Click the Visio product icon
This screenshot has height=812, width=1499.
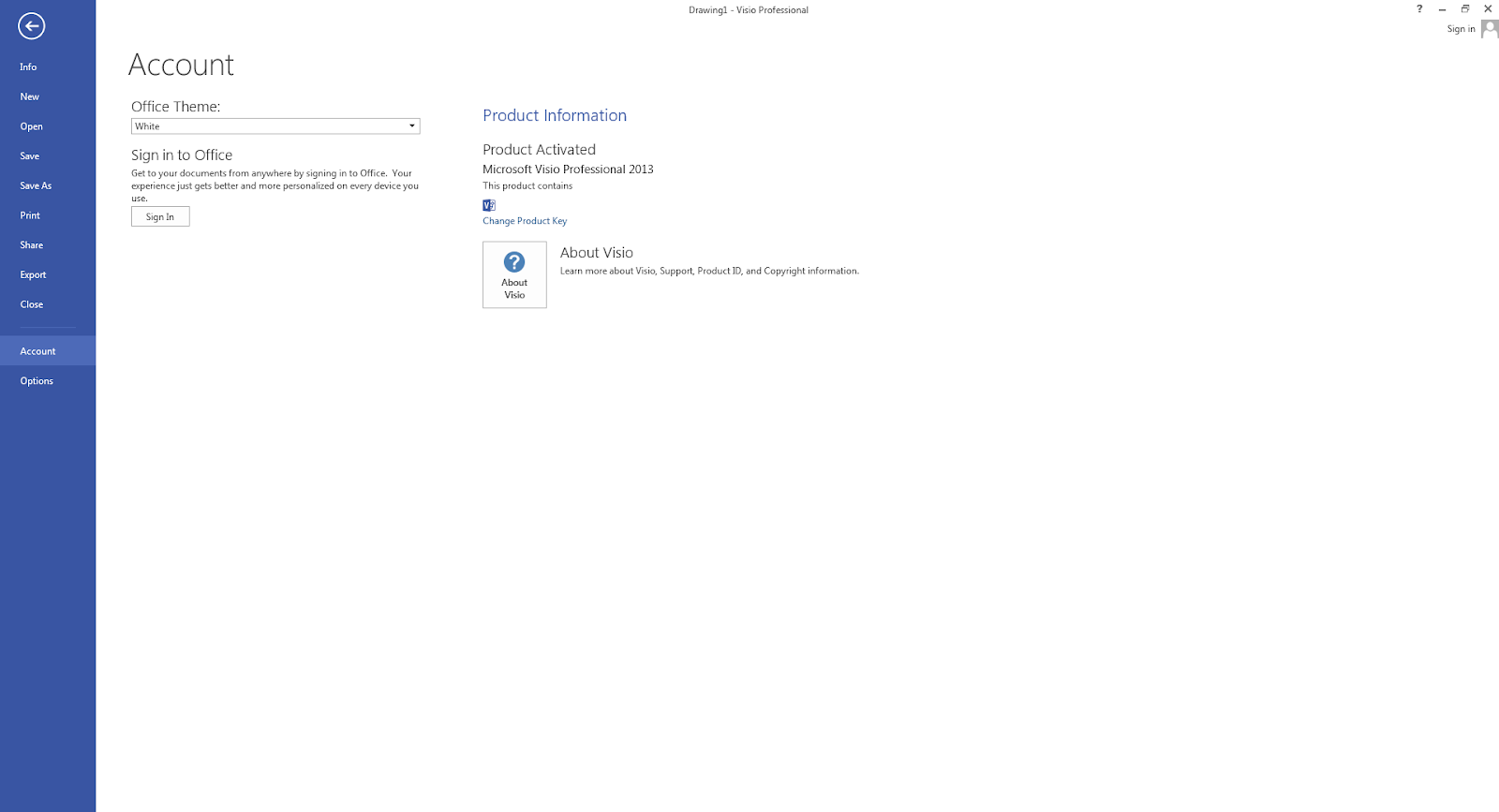coord(489,205)
